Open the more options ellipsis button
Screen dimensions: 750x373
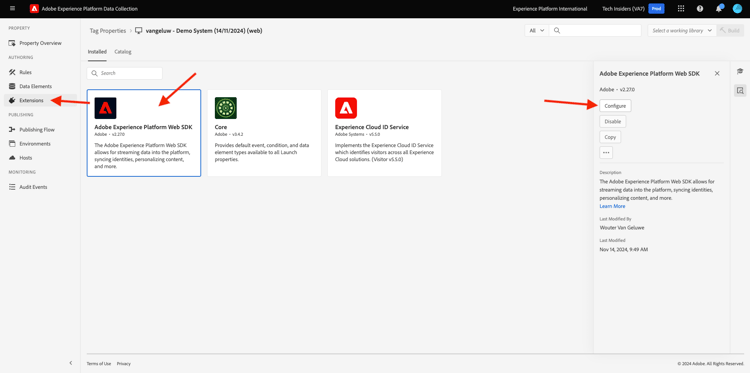point(606,153)
